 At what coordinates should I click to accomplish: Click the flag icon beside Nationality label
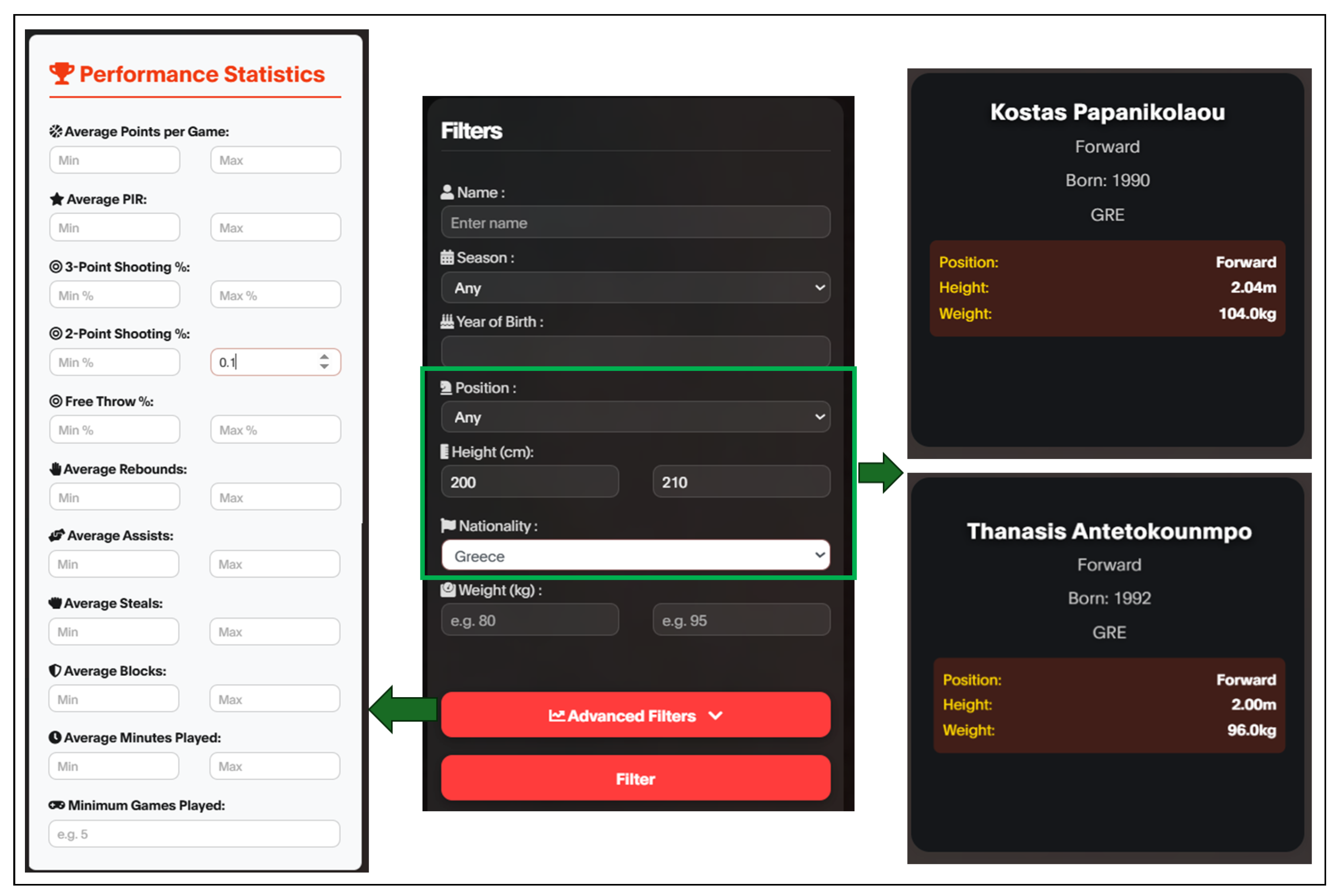pos(448,525)
